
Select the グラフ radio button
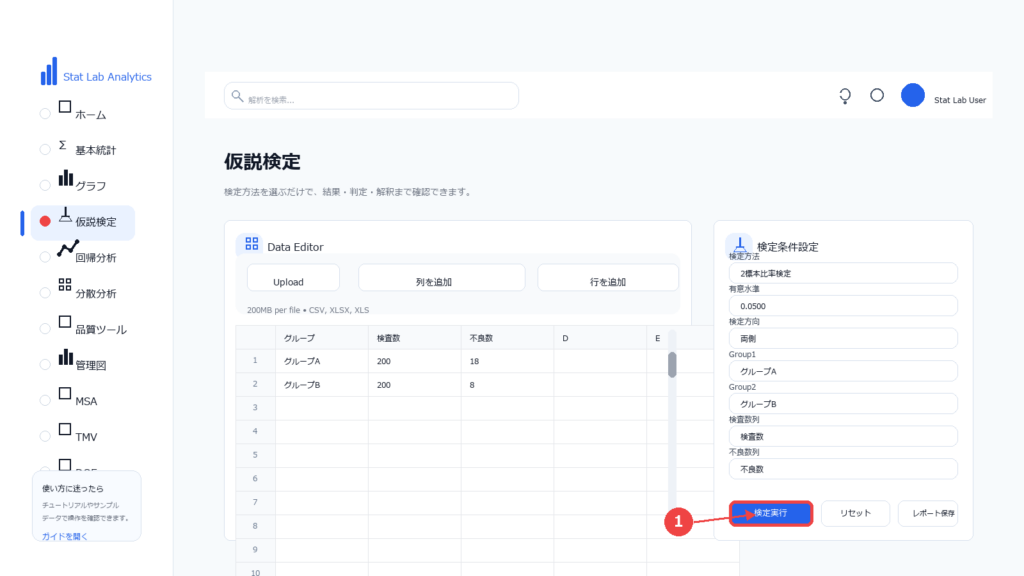click(45, 185)
